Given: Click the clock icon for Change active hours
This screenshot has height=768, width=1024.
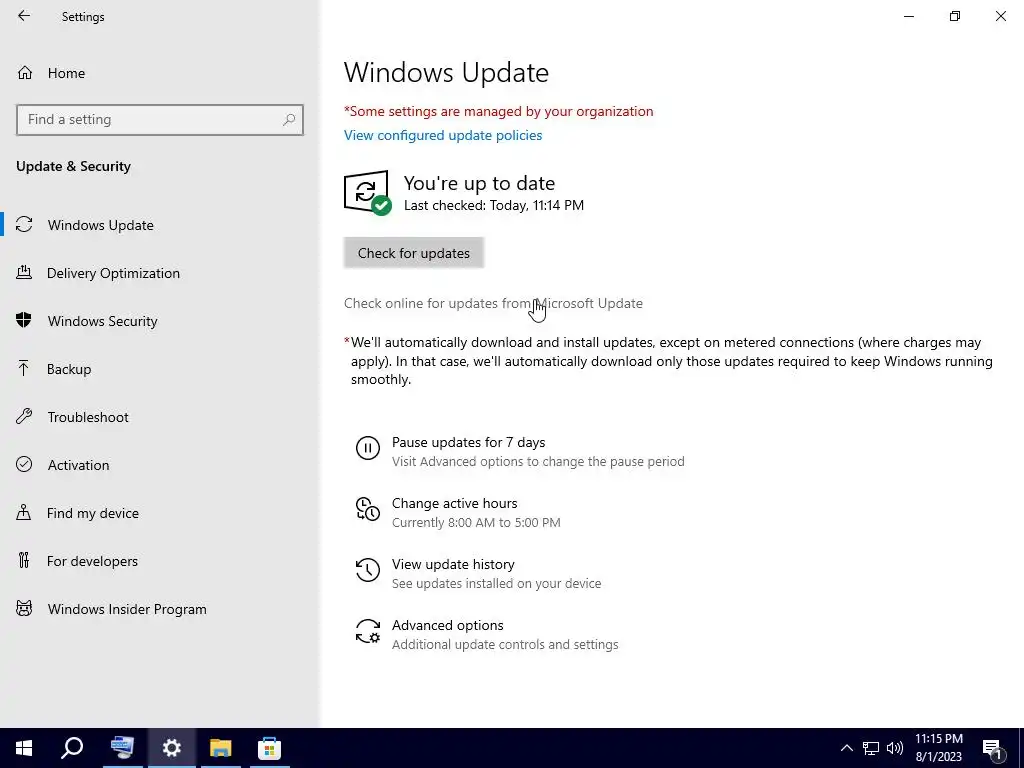Looking at the screenshot, I should point(368,509).
